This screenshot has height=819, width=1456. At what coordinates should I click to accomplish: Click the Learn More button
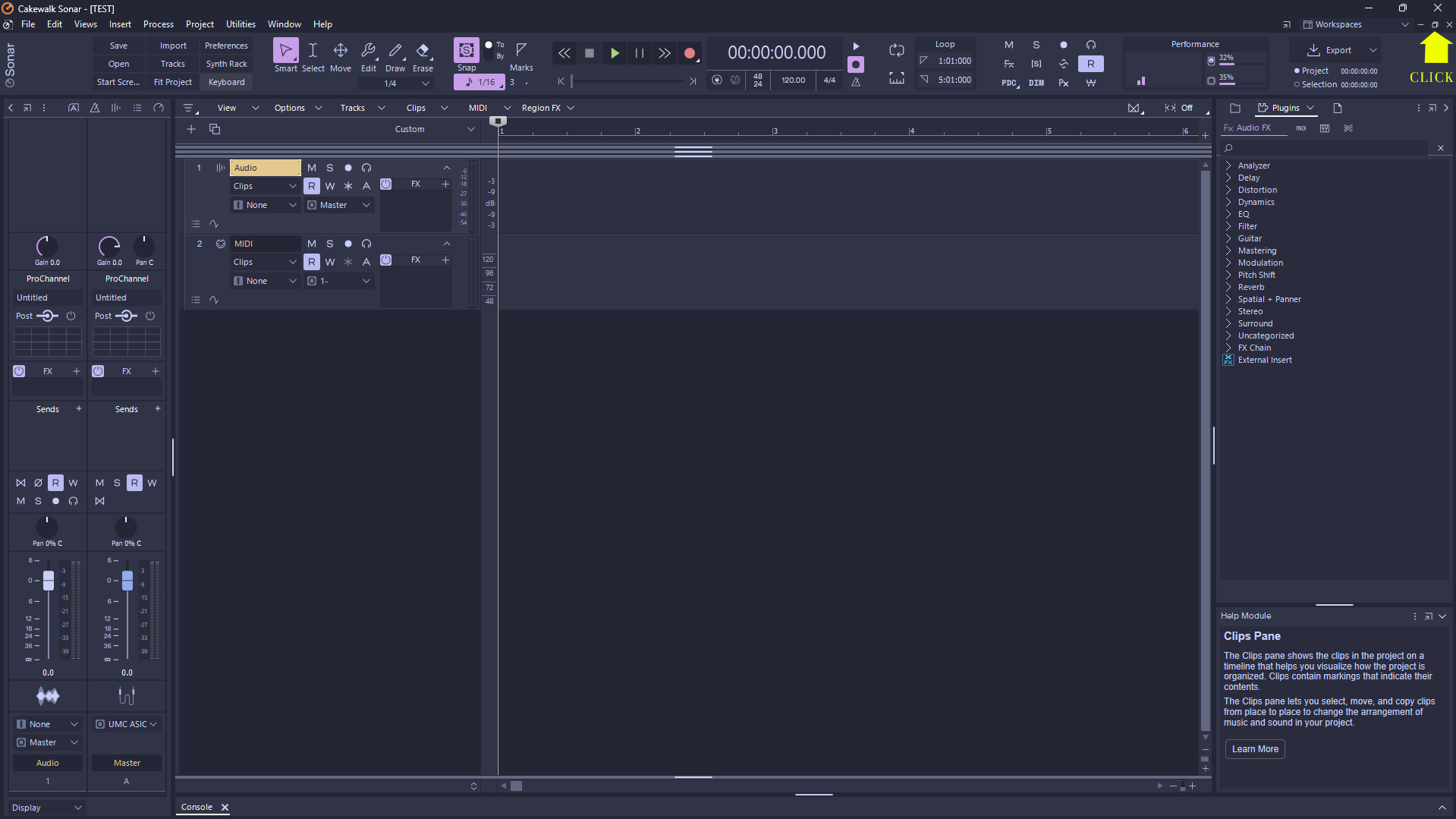point(1255,749)
